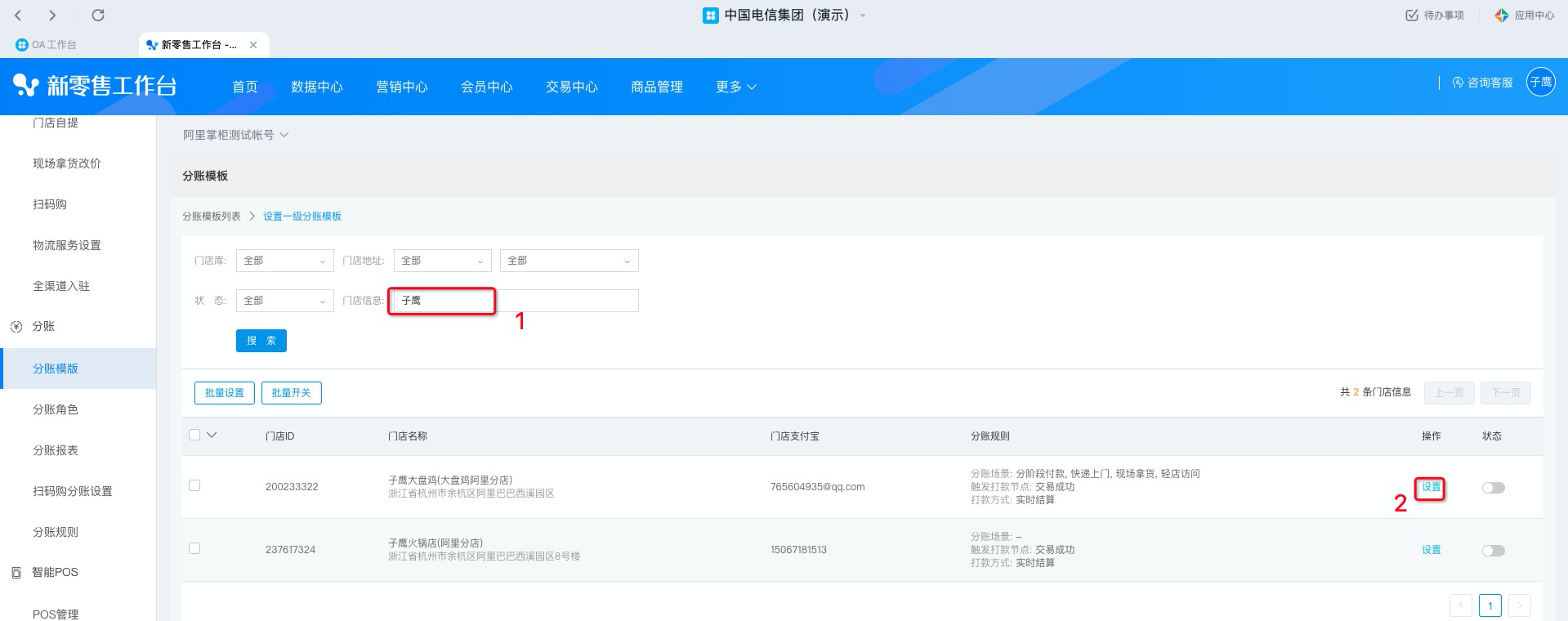
Task: Open POS管理 in the sidebar
Action: [56, 614]
